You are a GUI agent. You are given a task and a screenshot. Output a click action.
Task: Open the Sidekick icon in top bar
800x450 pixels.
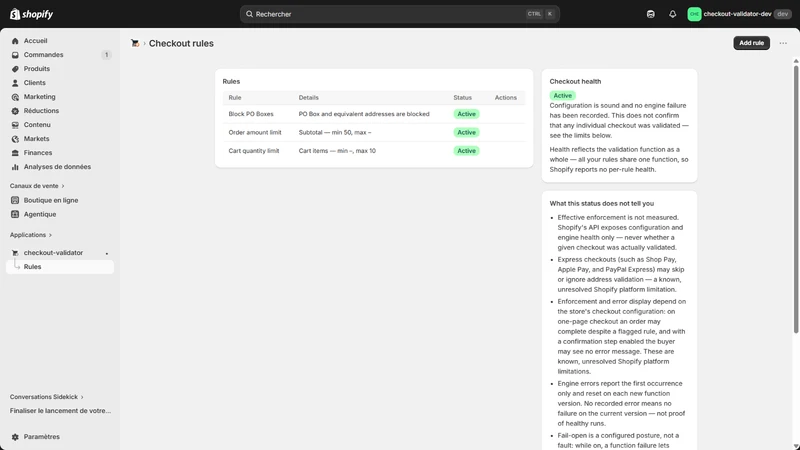click(651, 14)
